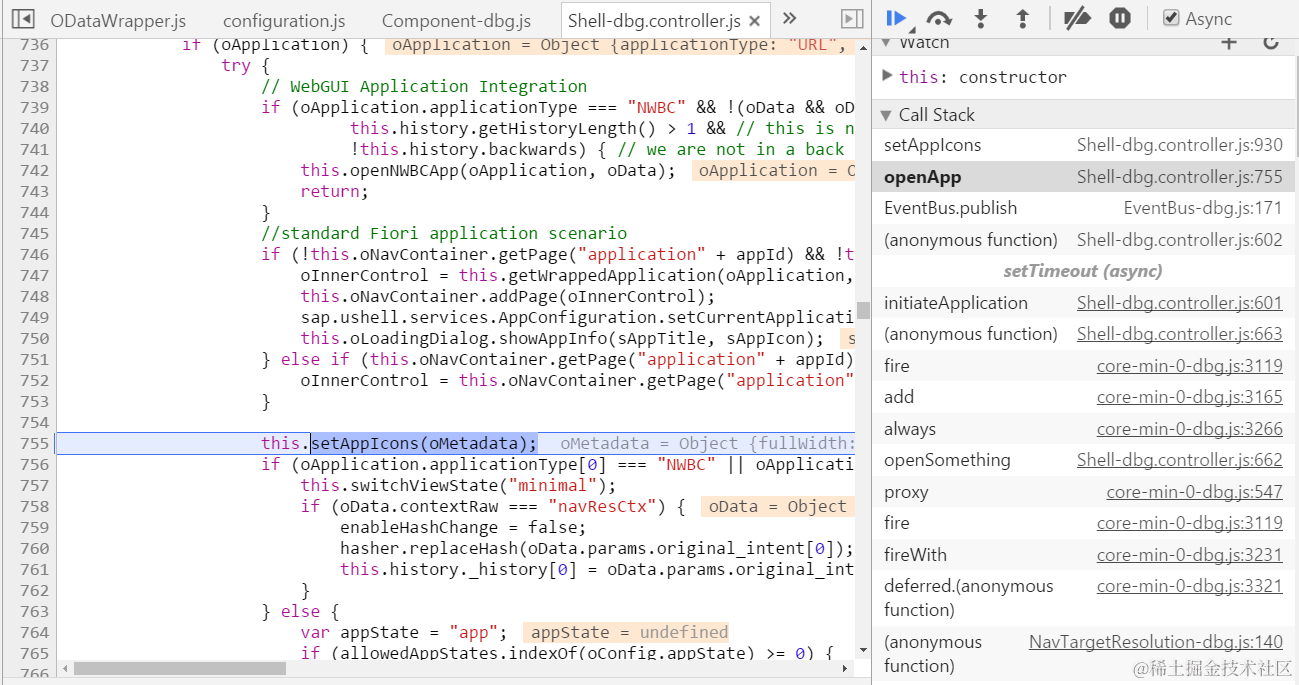The height and width of the screenshot is (685, 1299).
Task: Open core-min-0-dbg.js:3231 link
Action: (x=1189, y=555)
